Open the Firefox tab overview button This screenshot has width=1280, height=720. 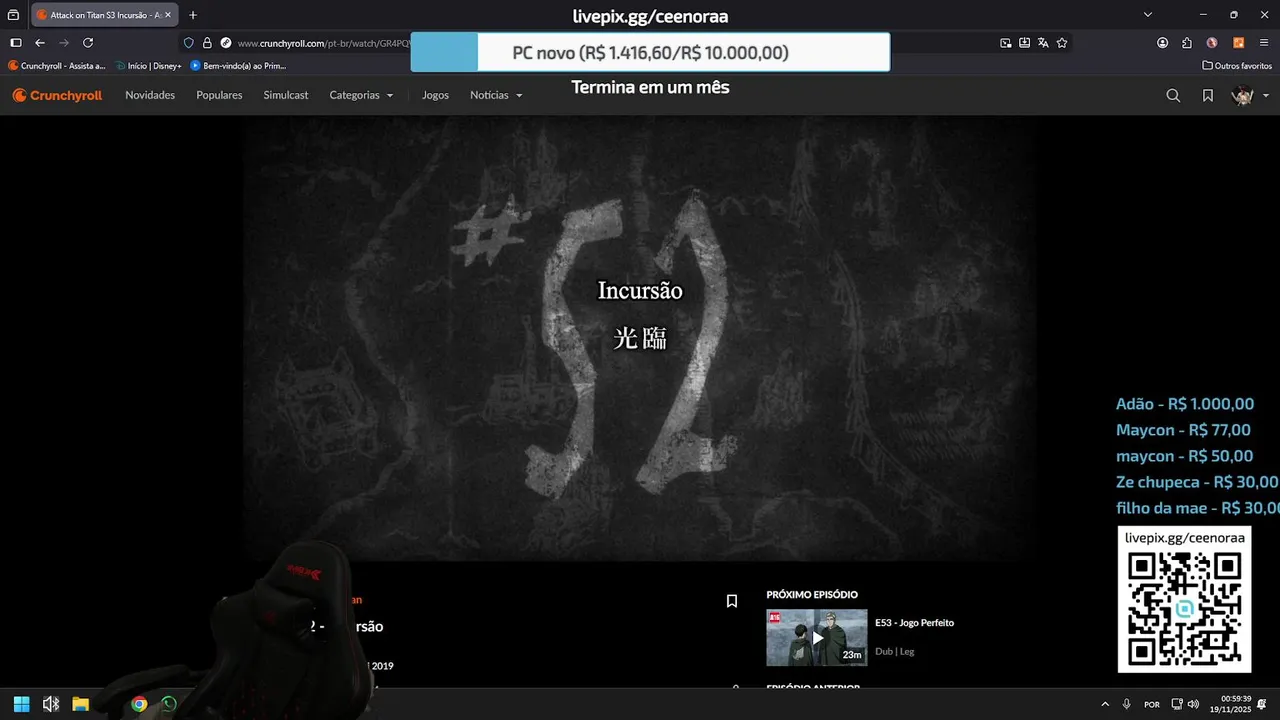tap(13, 15)
